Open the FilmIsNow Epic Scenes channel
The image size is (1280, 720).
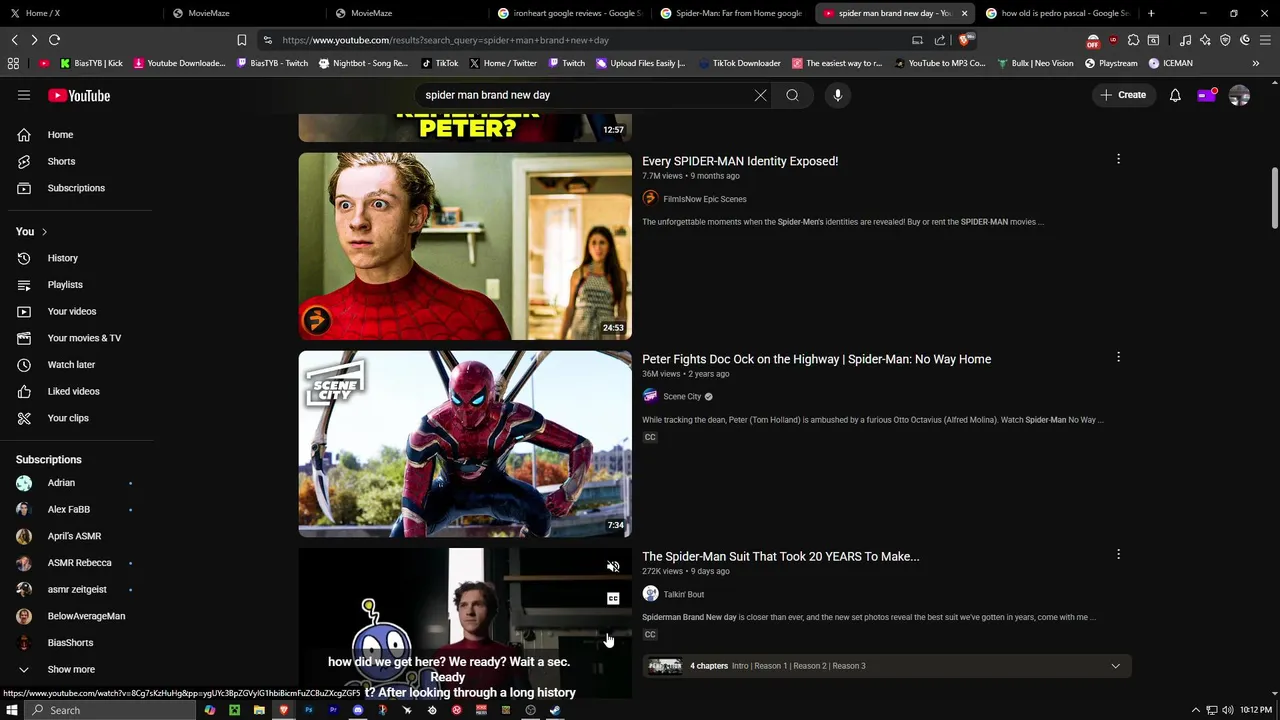click(704, 199)
